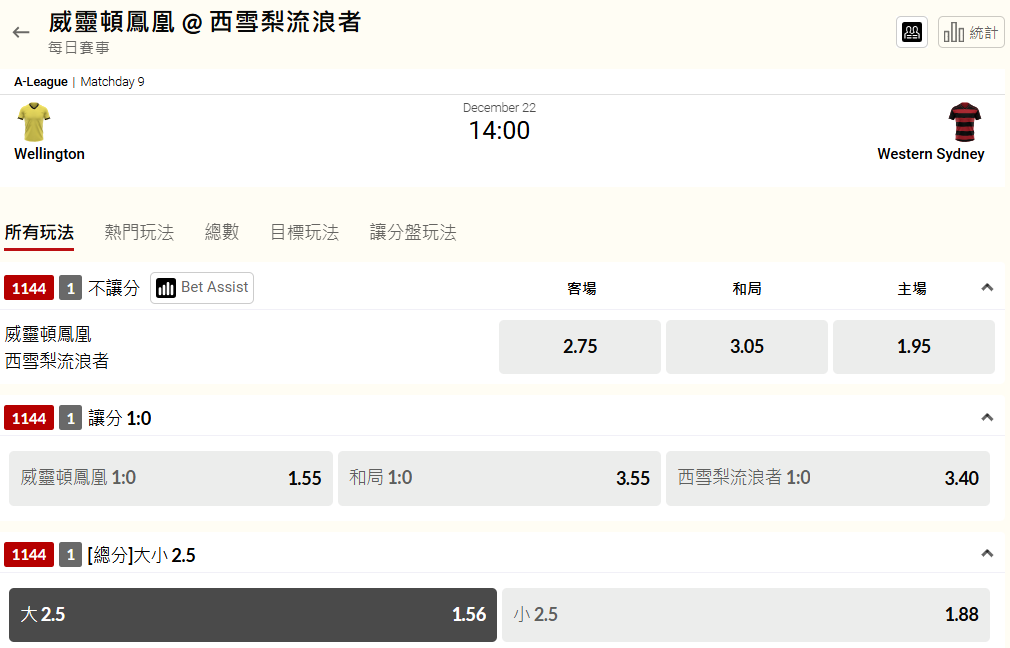Click the 1144 badge beside 不讓分
Viewport: 1010px width, 648px height.
(29, 288)
